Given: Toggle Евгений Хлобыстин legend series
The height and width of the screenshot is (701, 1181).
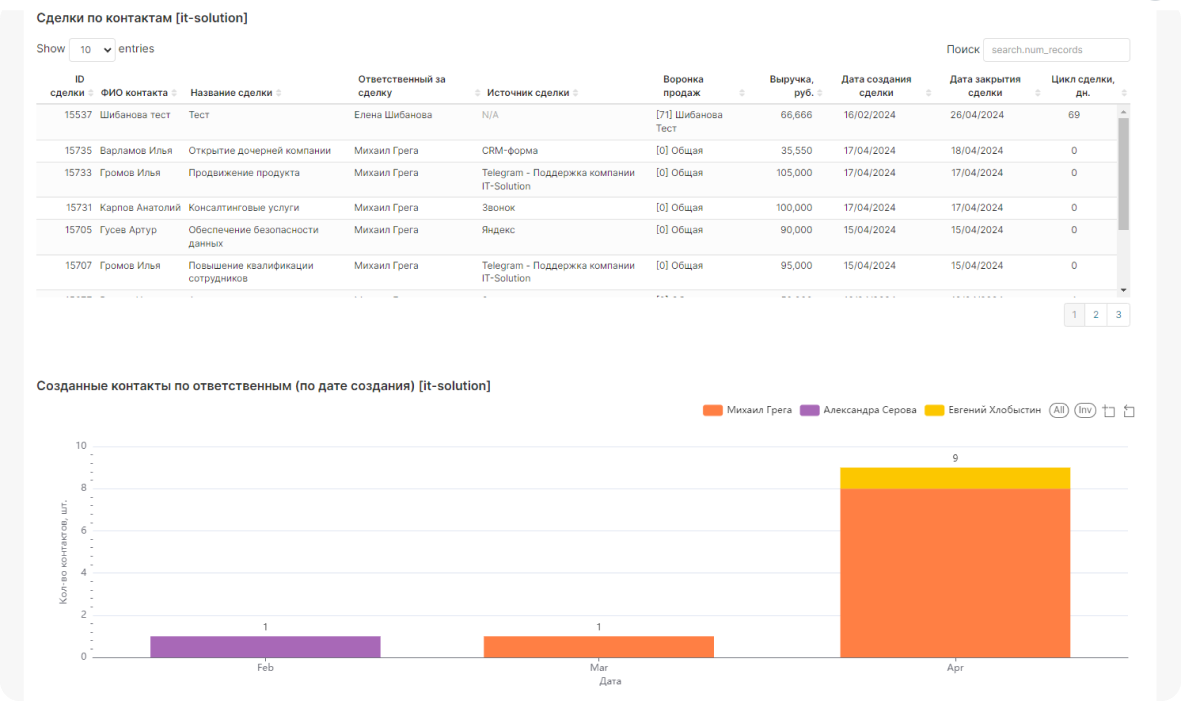Looking at the screenshot, I should click(x=983, y=410).
